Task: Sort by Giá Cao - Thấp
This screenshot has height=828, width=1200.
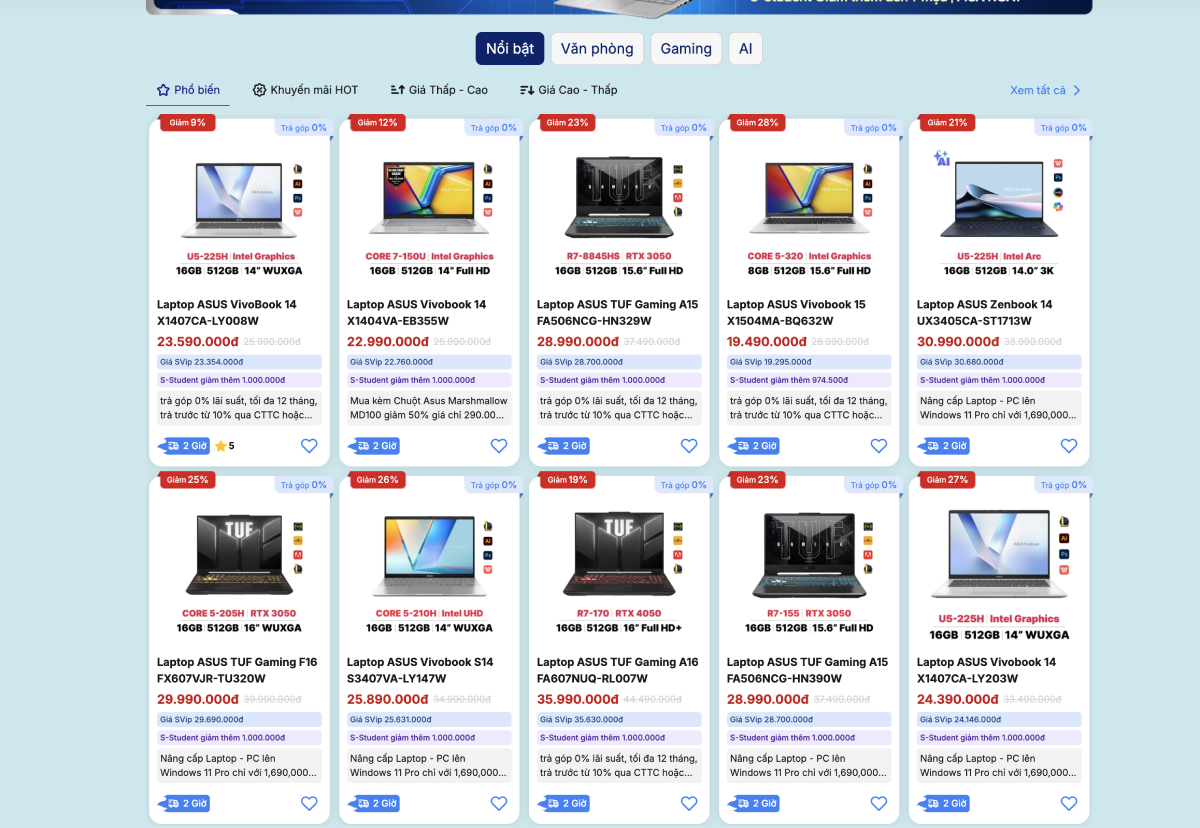Action: [568, 90]
